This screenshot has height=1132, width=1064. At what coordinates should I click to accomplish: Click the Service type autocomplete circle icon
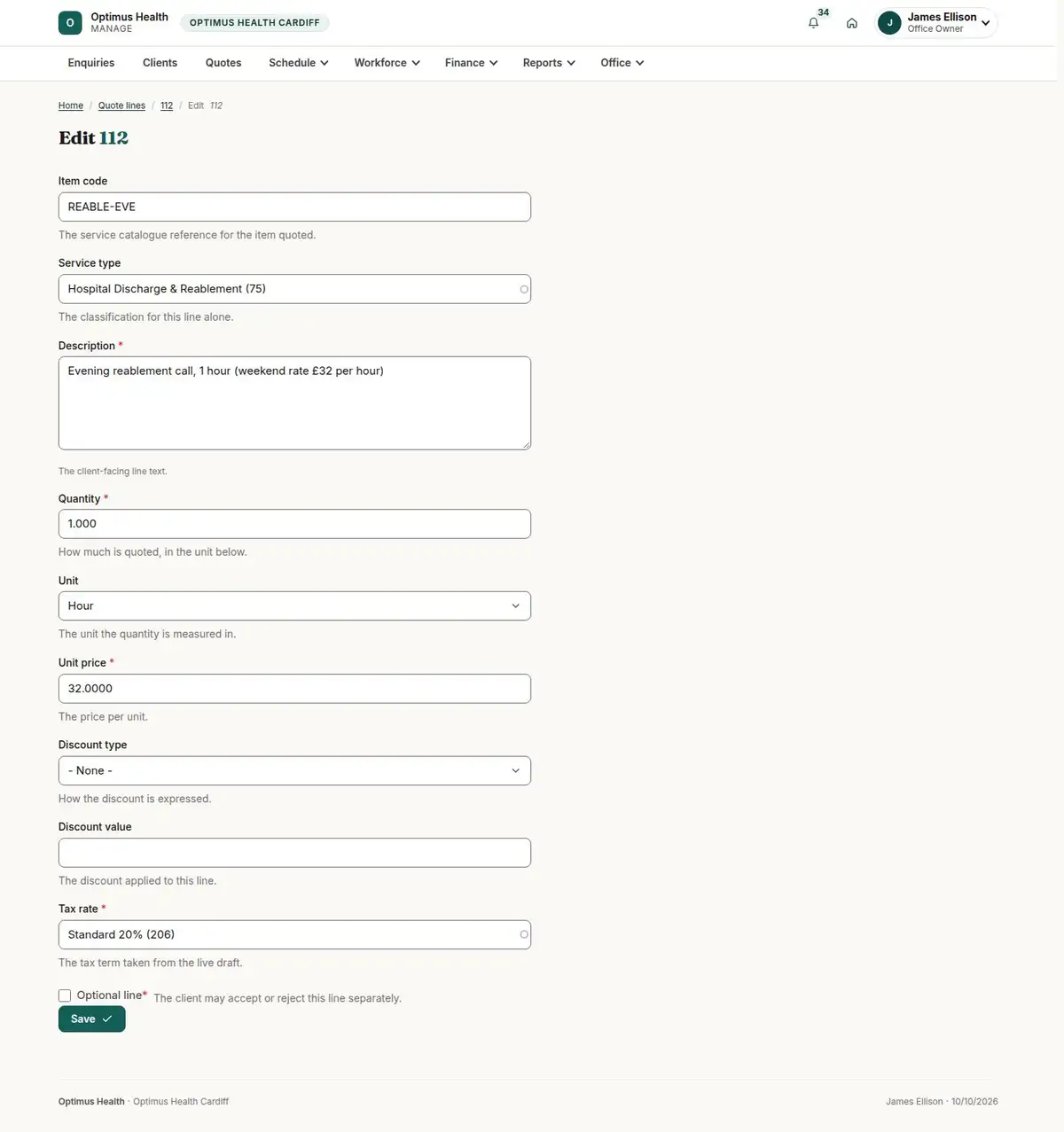(x=524, y=289)
